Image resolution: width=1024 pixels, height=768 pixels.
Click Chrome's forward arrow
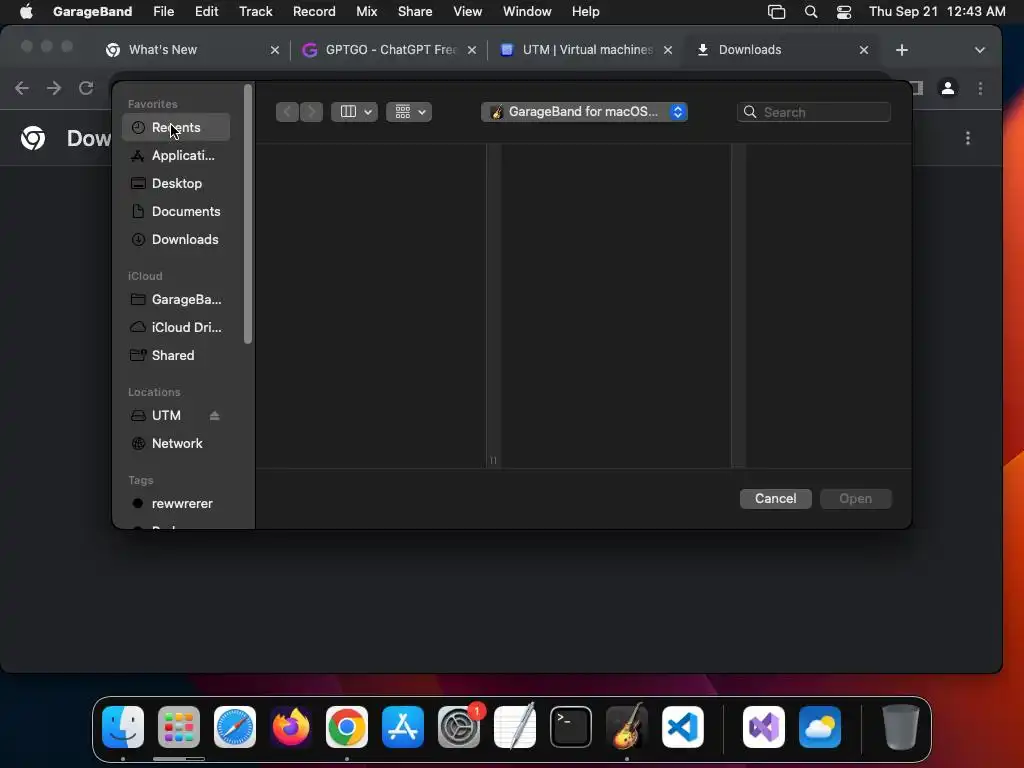(x=54, y=88)
